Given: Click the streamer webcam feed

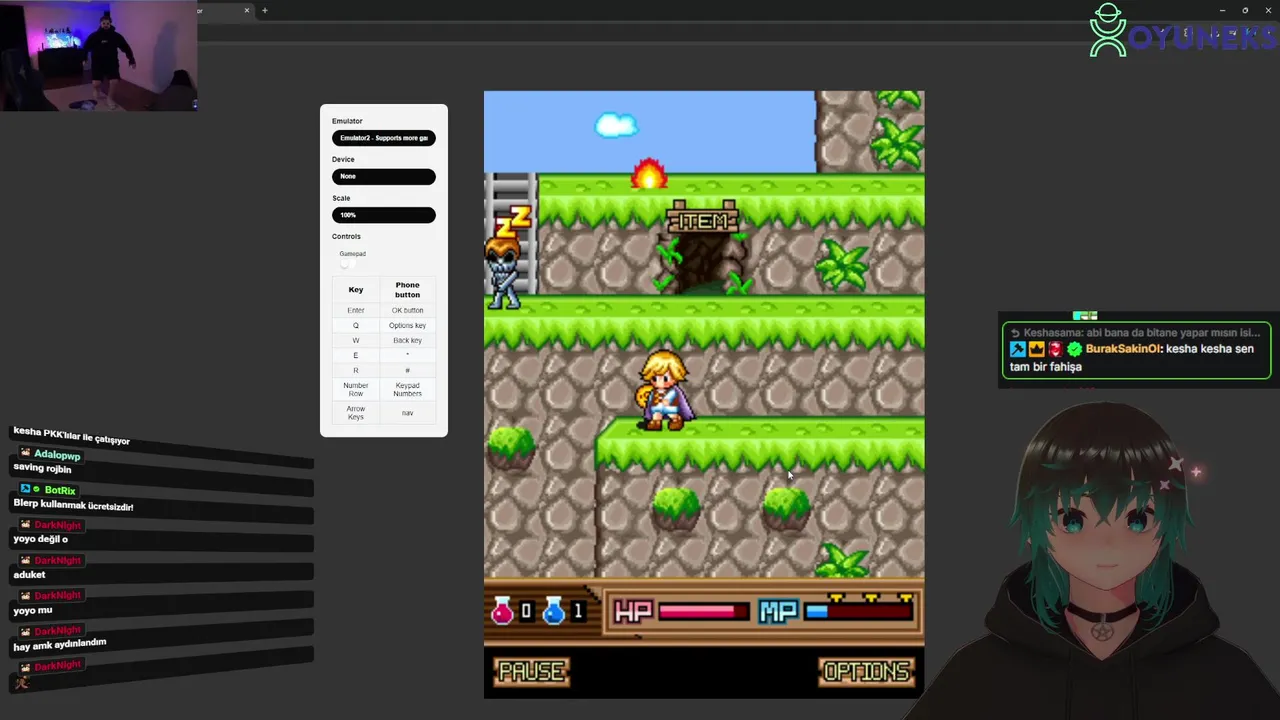Looking at the screenshot, I should (x=98, y=55).
